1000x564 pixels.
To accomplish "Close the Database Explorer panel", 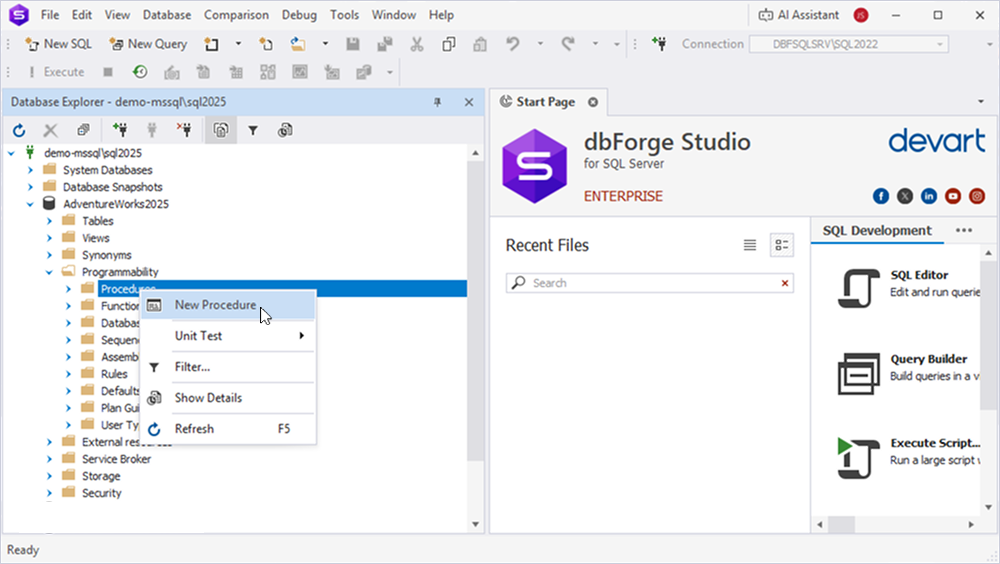I will click(x=469, y=102).
